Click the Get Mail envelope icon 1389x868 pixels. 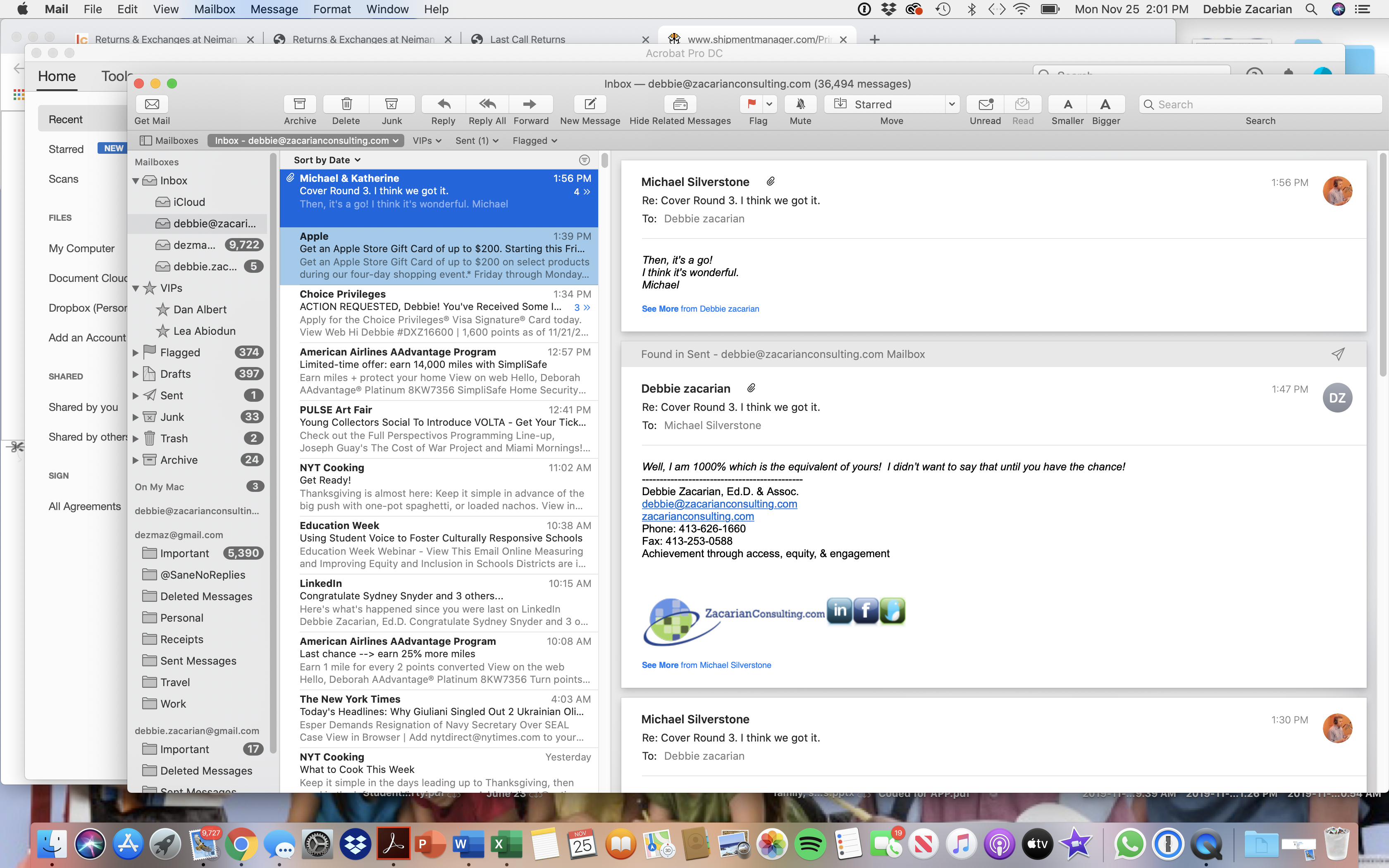152,104
